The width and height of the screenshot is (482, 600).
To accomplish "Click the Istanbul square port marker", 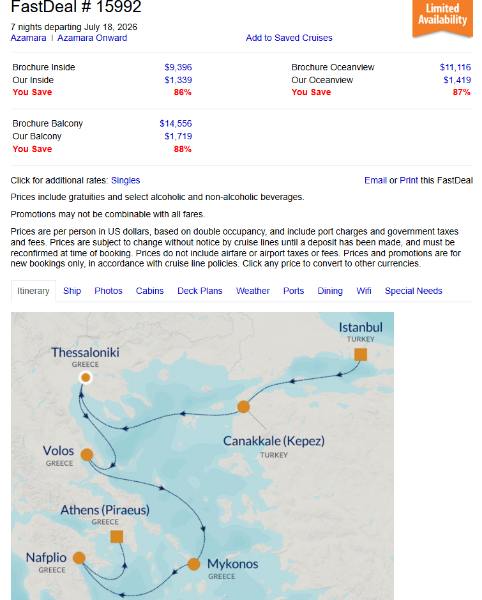I will coord(360,354).
